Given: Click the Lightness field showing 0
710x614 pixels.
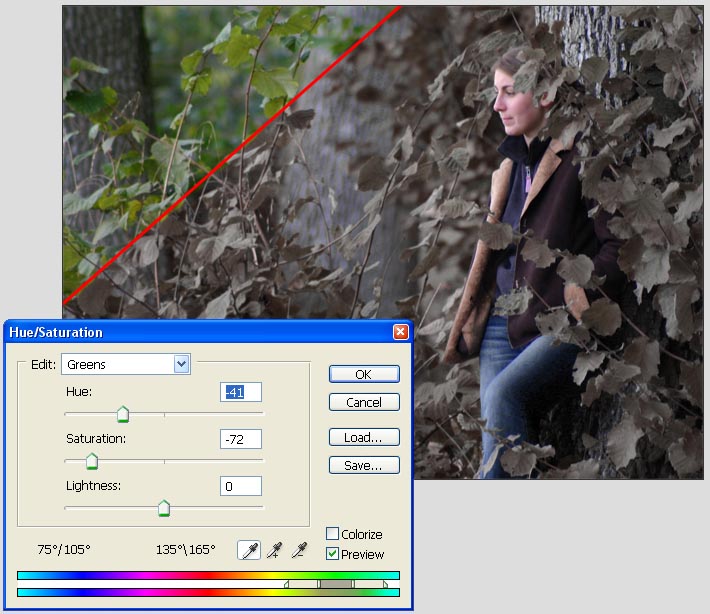Looking at the screenshot, I should point(240,486).
